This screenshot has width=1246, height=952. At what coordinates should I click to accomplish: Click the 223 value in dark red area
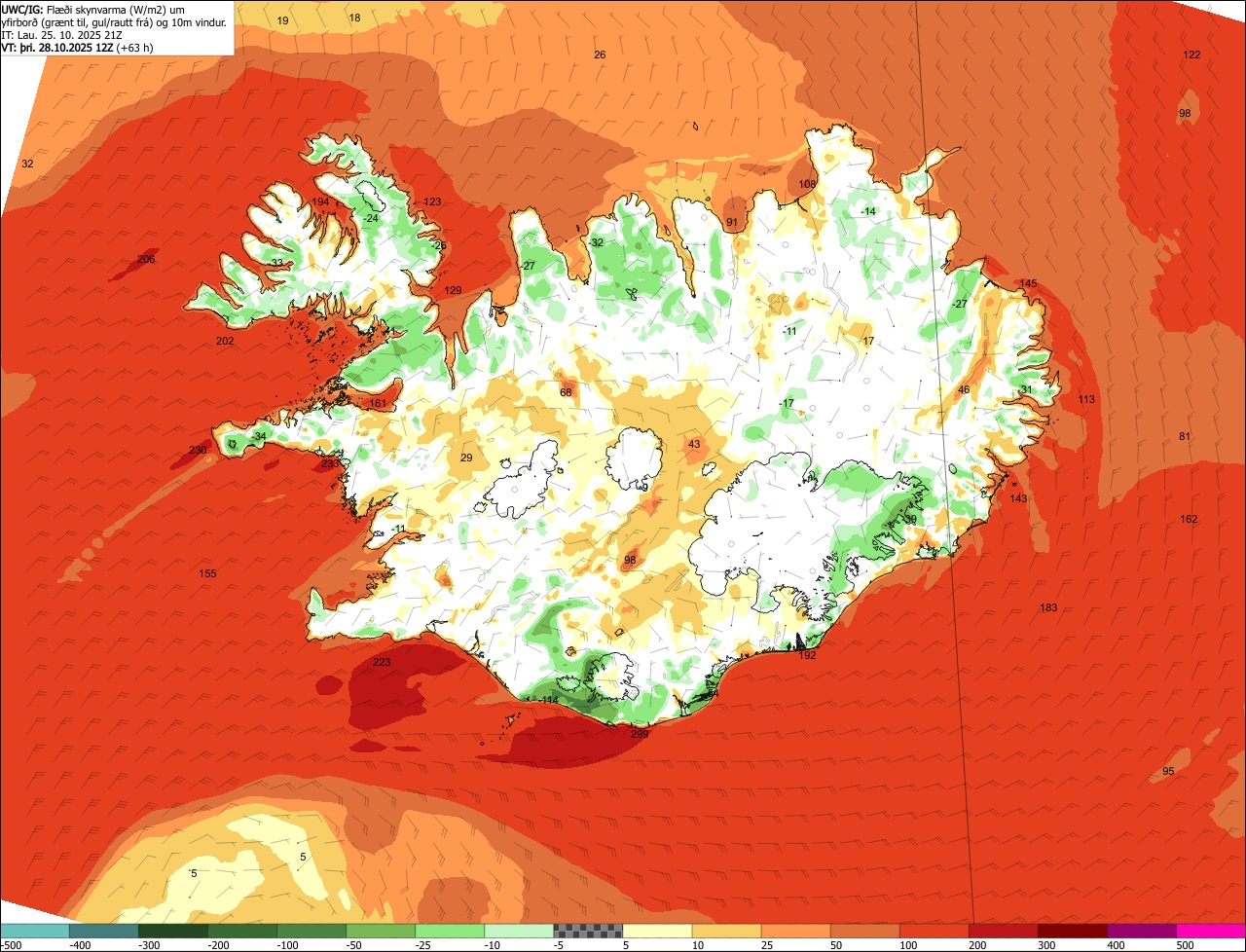tap(382, 662)
